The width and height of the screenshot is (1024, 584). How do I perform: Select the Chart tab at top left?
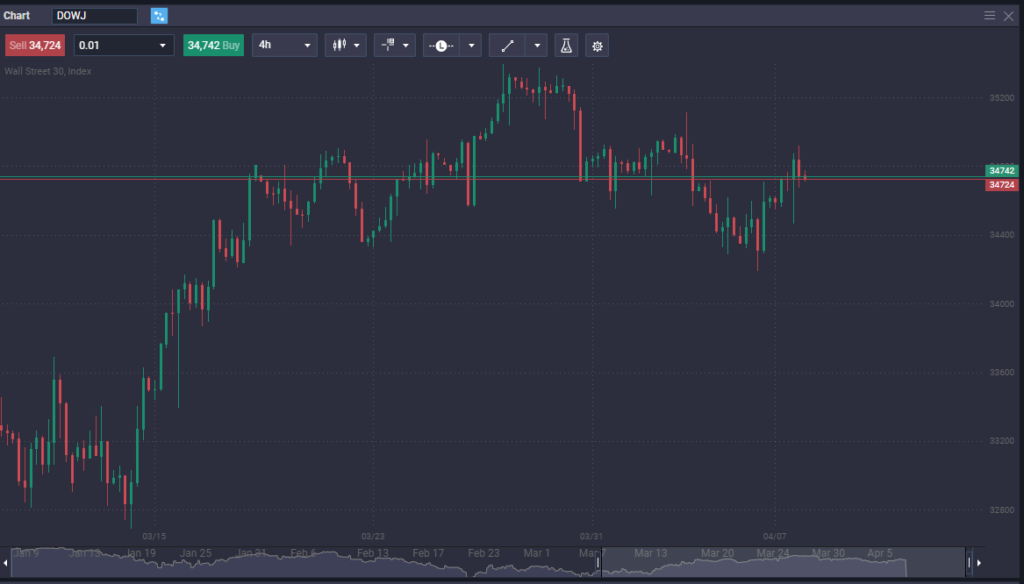click(16, 15)
